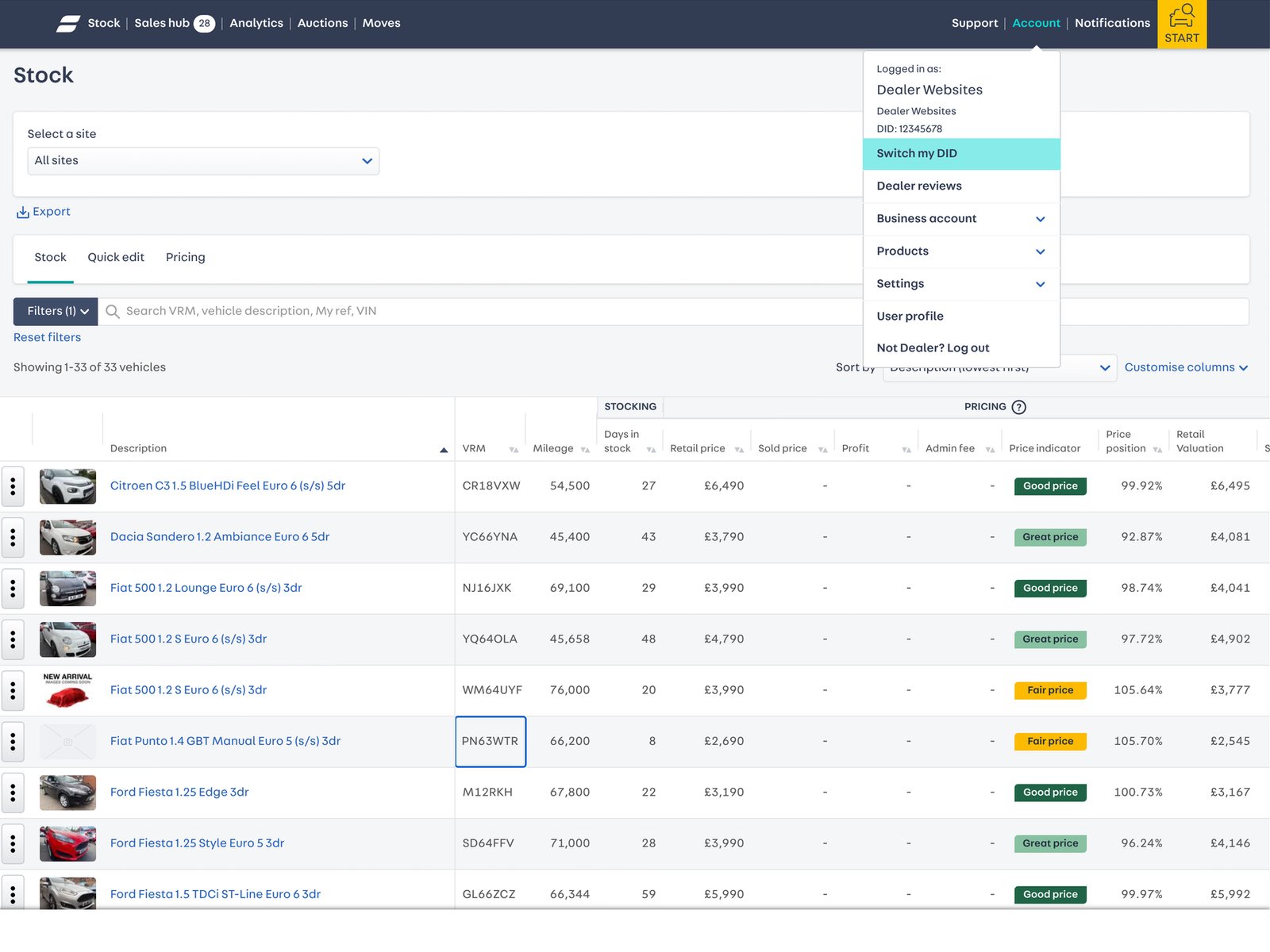
Task: Click the Export download icon
Action: click(23, 213)
